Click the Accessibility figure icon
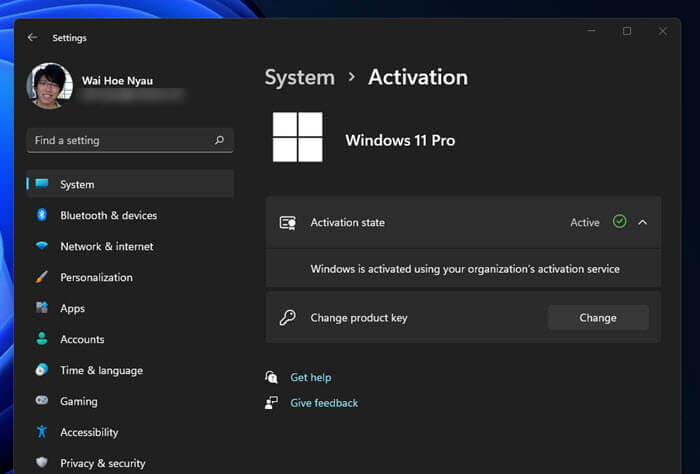The height and width of the screenshot is (474, 700). click(42, 432)
